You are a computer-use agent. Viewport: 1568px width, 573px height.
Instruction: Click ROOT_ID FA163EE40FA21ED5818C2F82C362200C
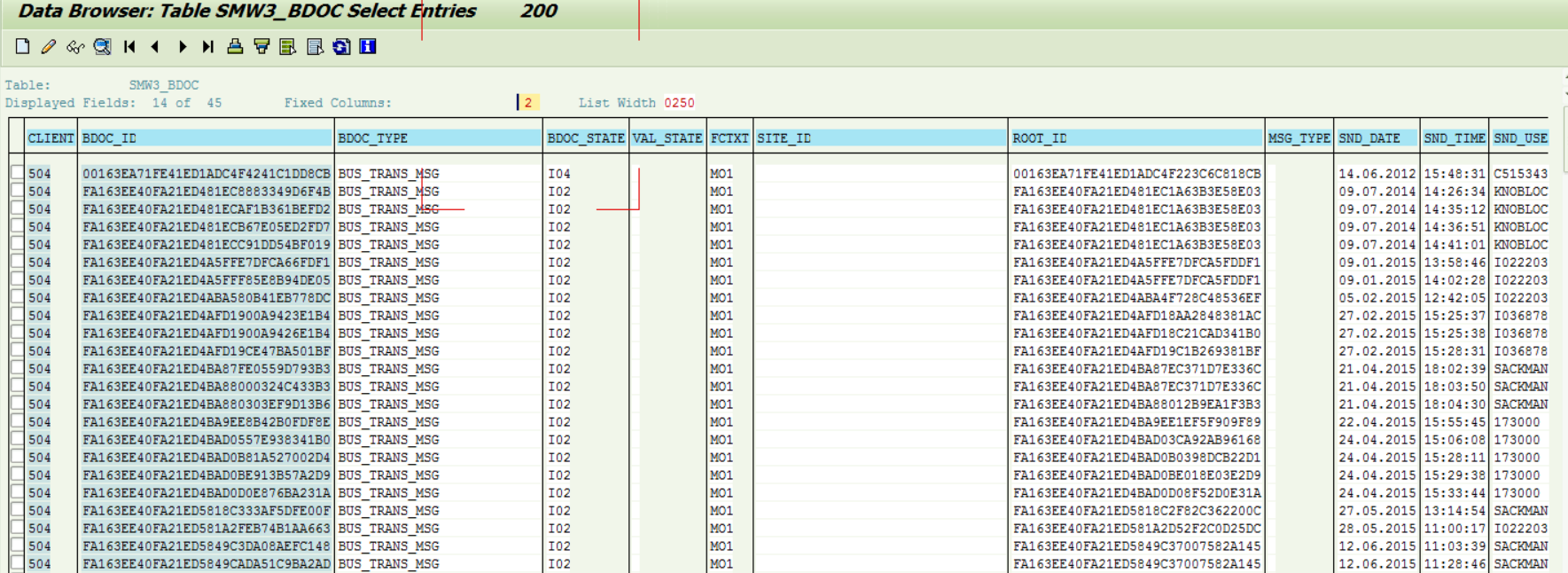click(1136, 511)
